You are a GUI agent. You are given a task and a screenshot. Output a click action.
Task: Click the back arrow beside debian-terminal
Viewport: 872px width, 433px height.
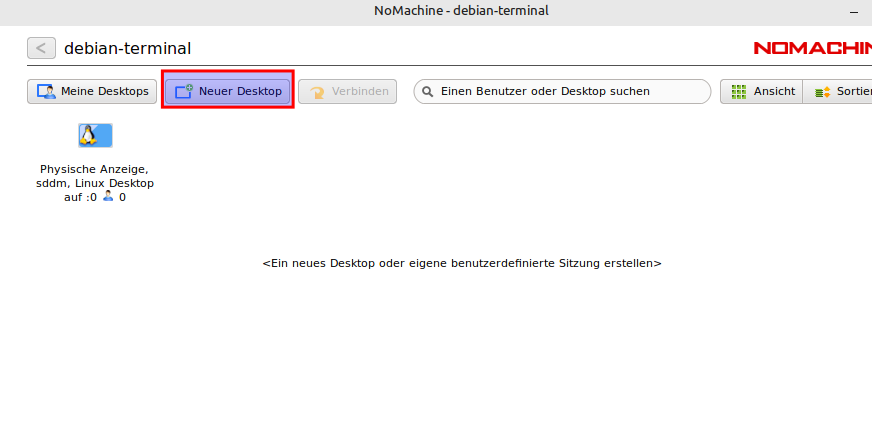[41, 48]
